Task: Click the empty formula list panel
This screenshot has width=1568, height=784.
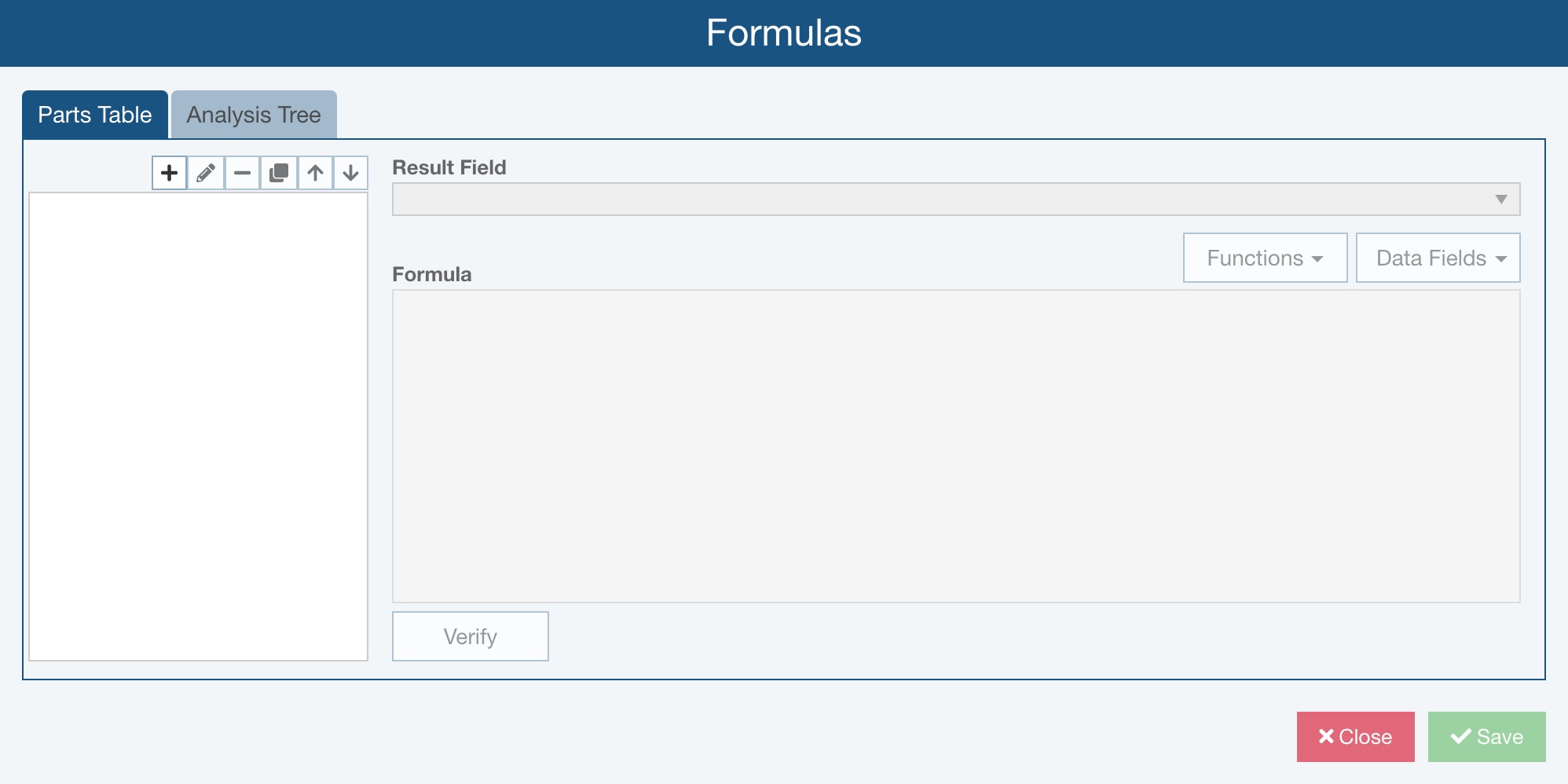Action: [x=198, y=426]
